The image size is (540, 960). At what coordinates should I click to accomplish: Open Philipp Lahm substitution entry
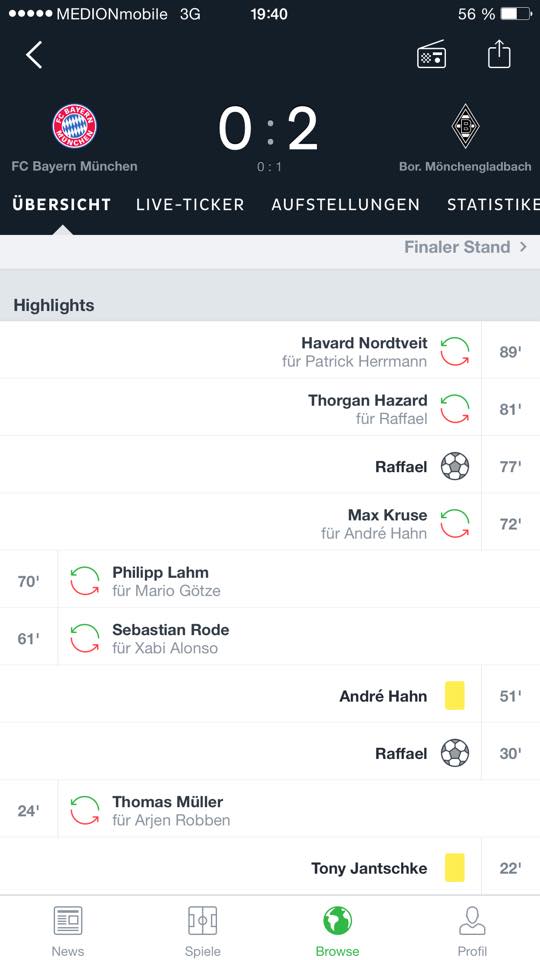pos(270,580)
